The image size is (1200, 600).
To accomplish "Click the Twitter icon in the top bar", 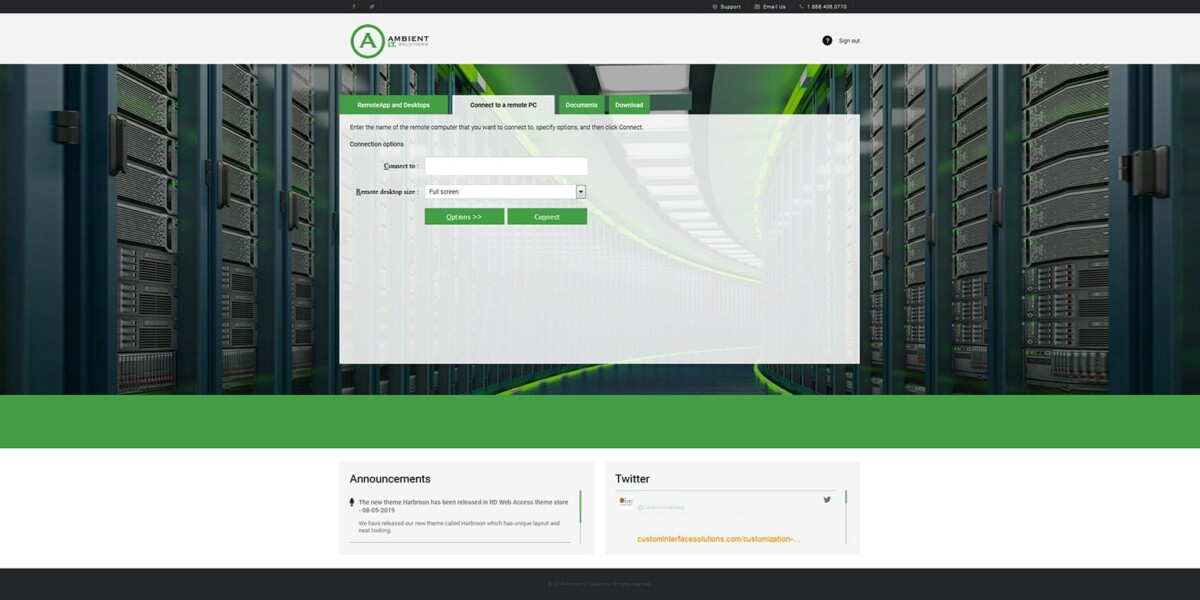I will pos(371,7).
